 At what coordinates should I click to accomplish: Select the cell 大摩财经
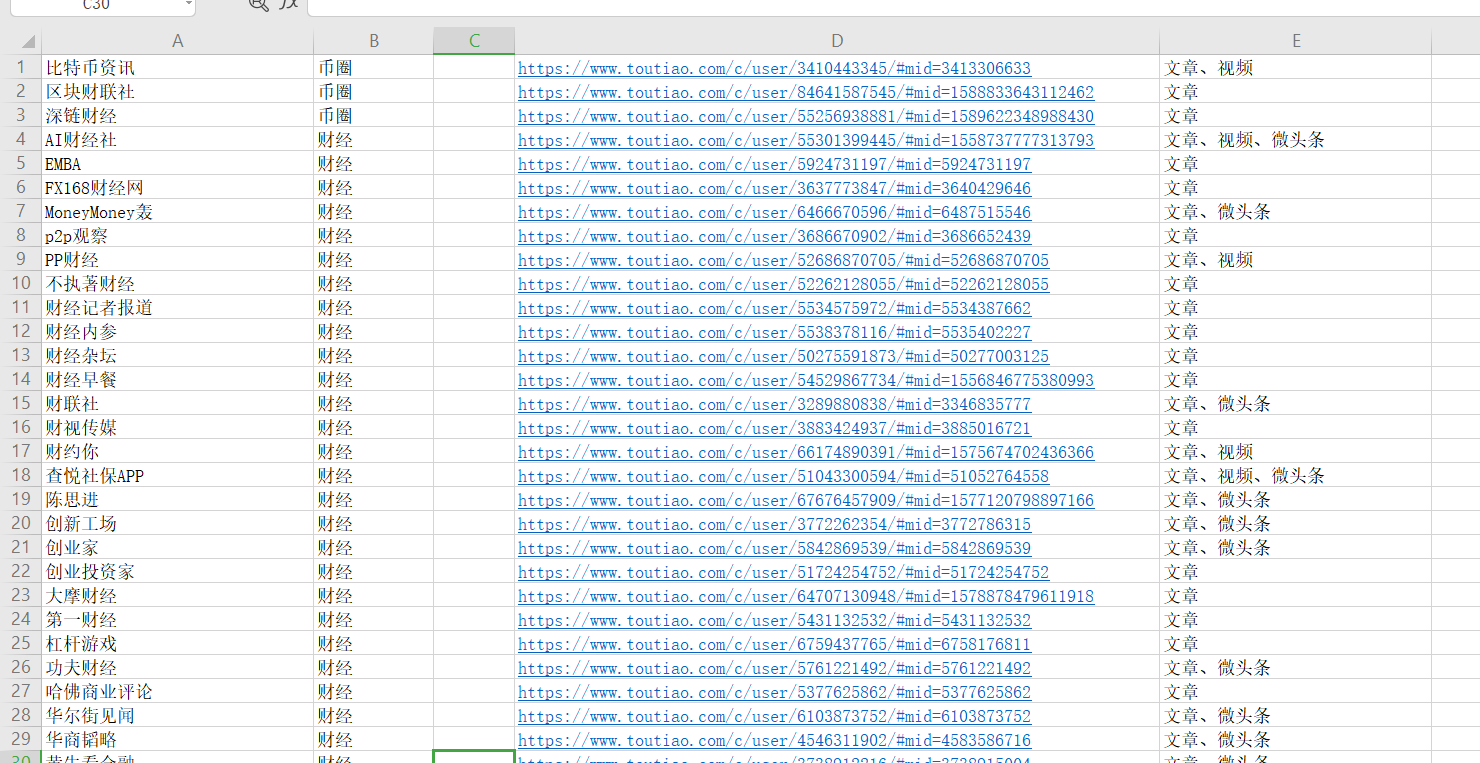177,596
